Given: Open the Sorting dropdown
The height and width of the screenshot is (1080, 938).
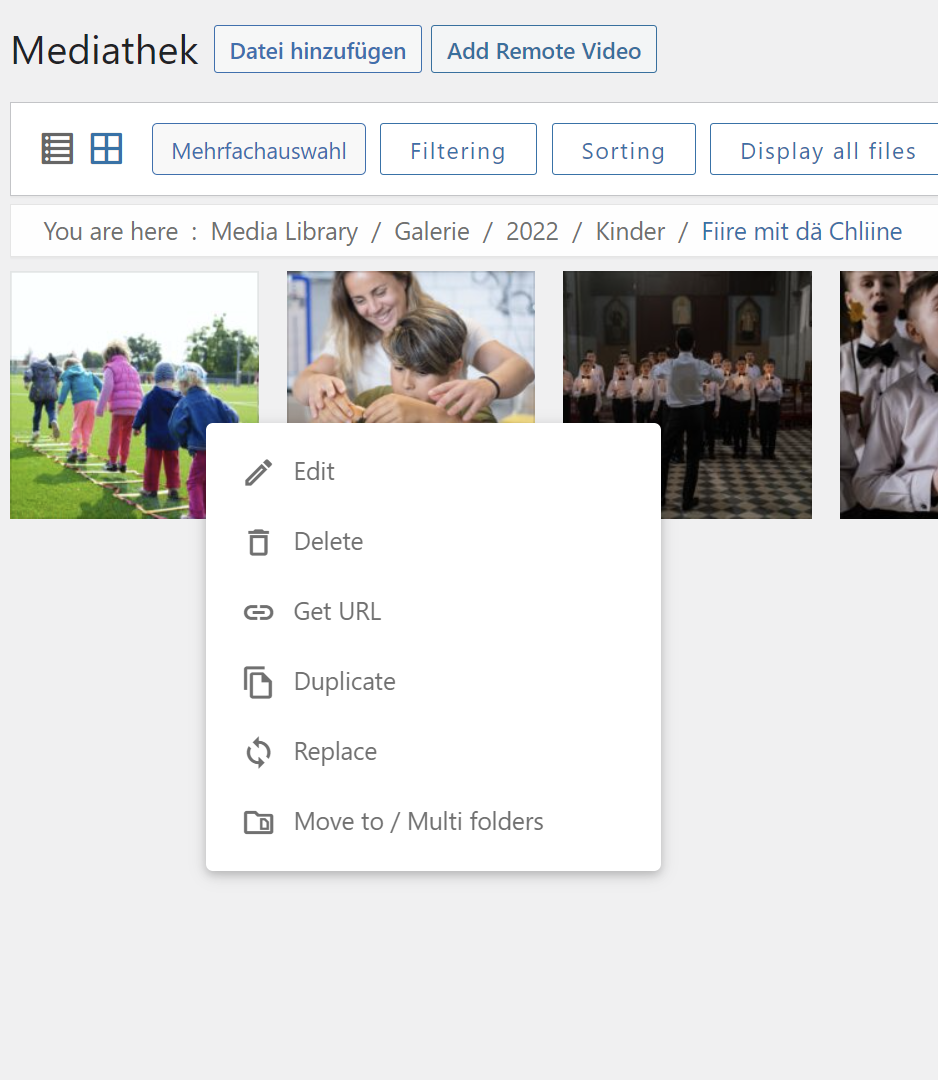Looking at the screenshot, I should pos(623,150).
